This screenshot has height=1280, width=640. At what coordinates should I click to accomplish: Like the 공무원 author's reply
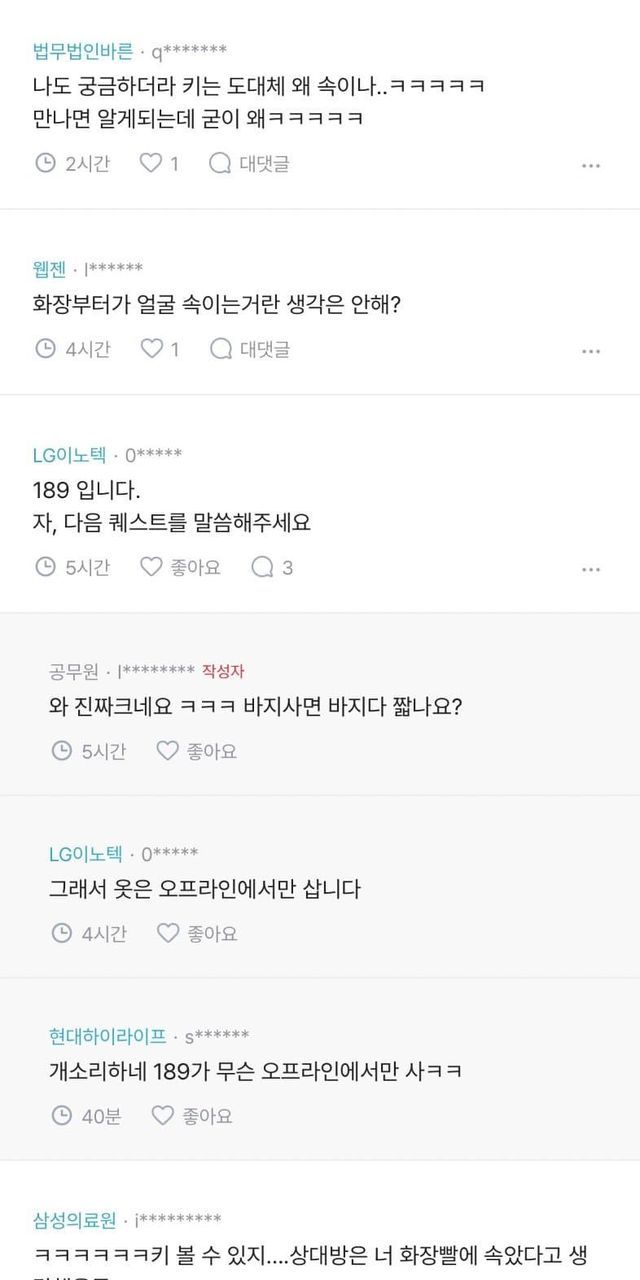tap(168, 751)
